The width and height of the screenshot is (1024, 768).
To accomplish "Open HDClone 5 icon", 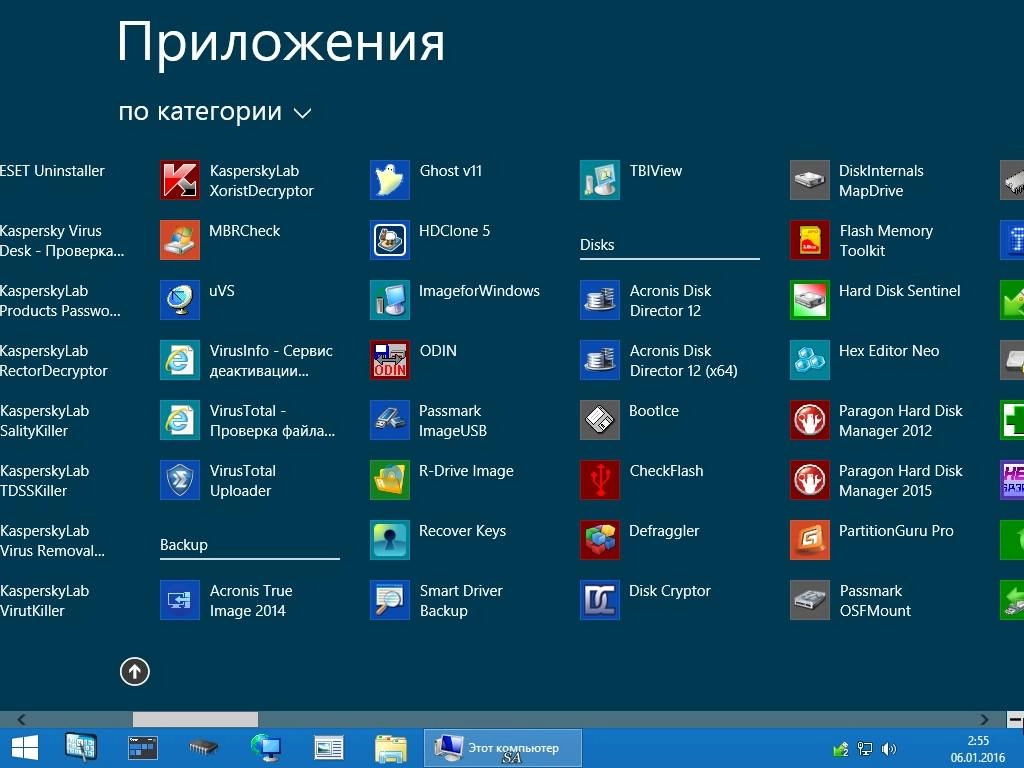I will click(390, 240).
